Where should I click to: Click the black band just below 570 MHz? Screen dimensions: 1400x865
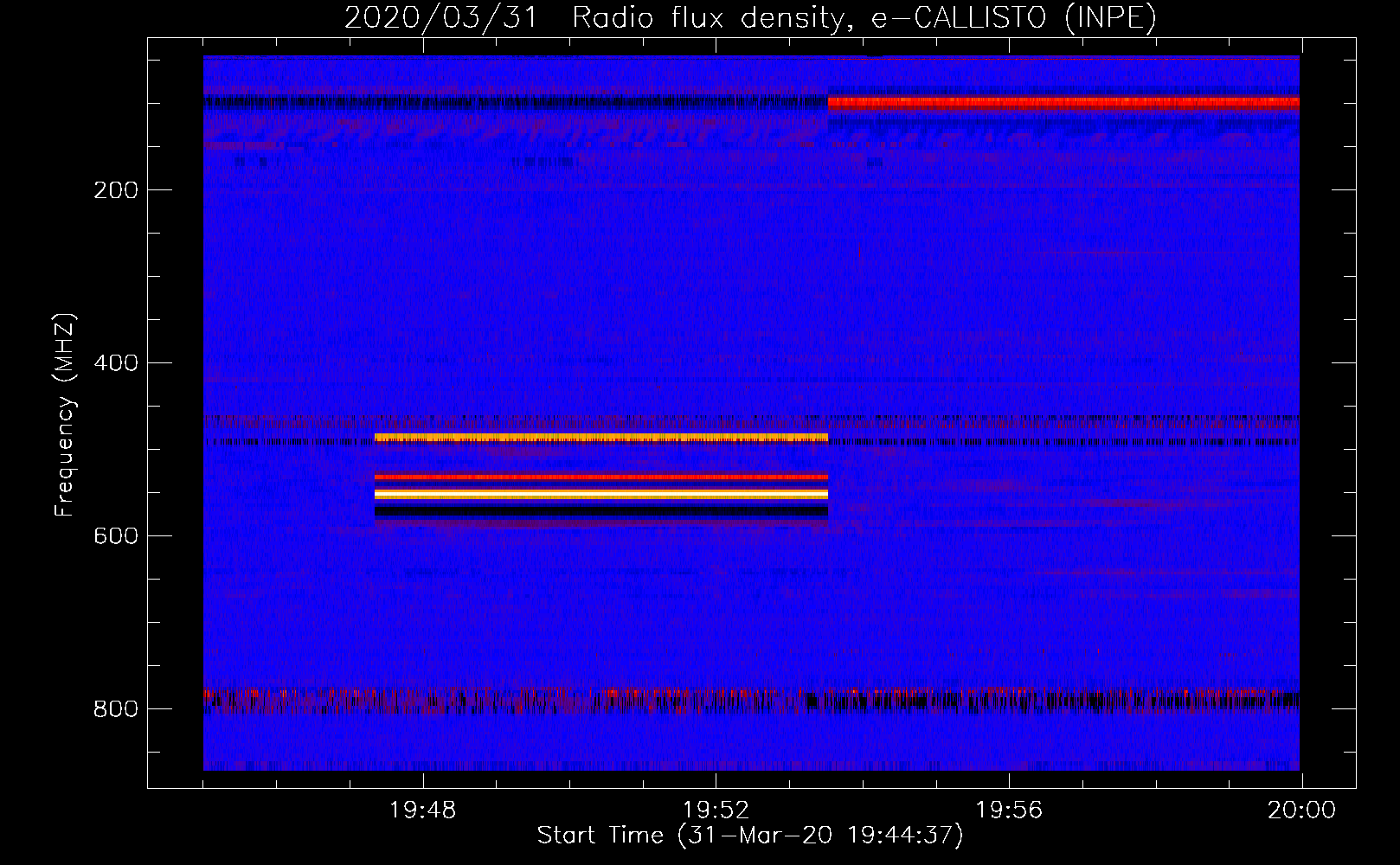pos(601,511)
